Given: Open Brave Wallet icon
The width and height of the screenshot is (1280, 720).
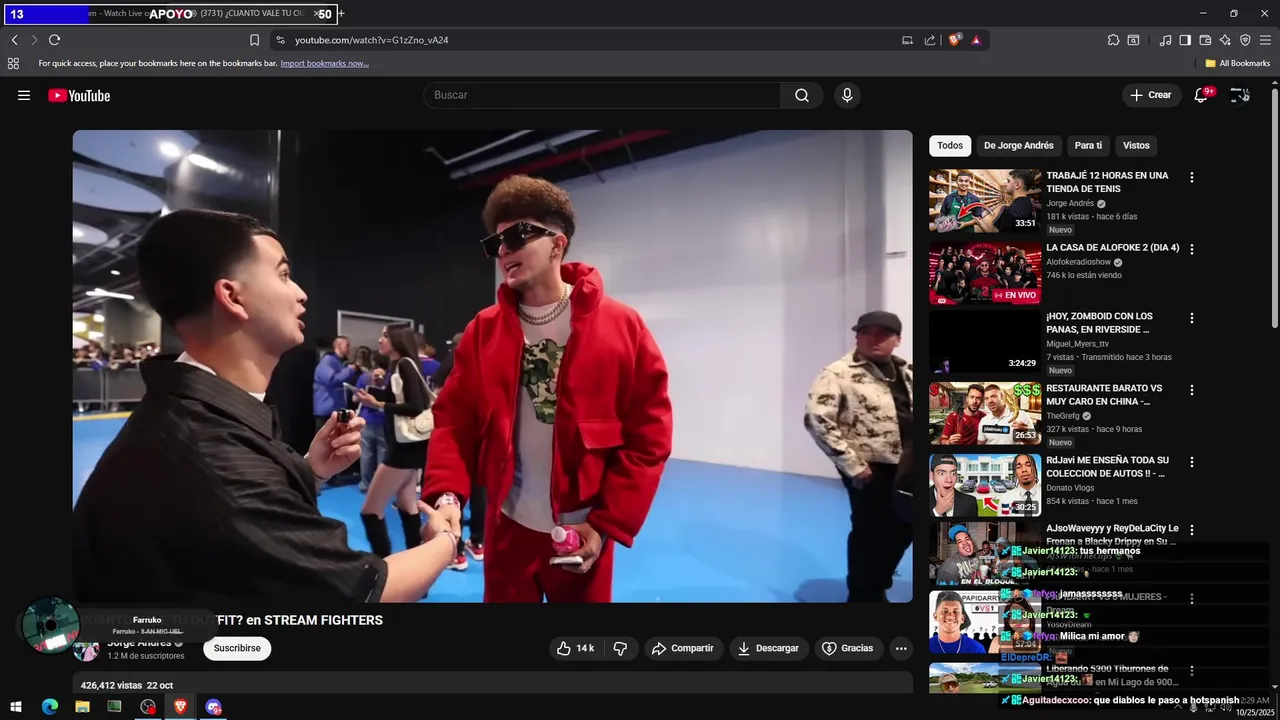Looking at the screenshot, I should pyautogui.click(x=1205, y=40).
